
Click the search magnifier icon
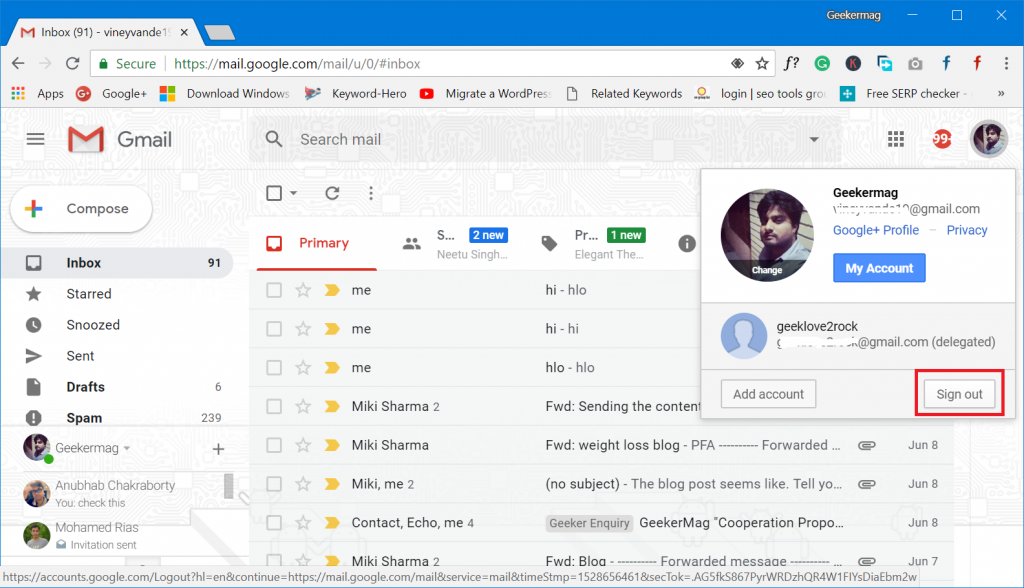[x=274, y=139]
